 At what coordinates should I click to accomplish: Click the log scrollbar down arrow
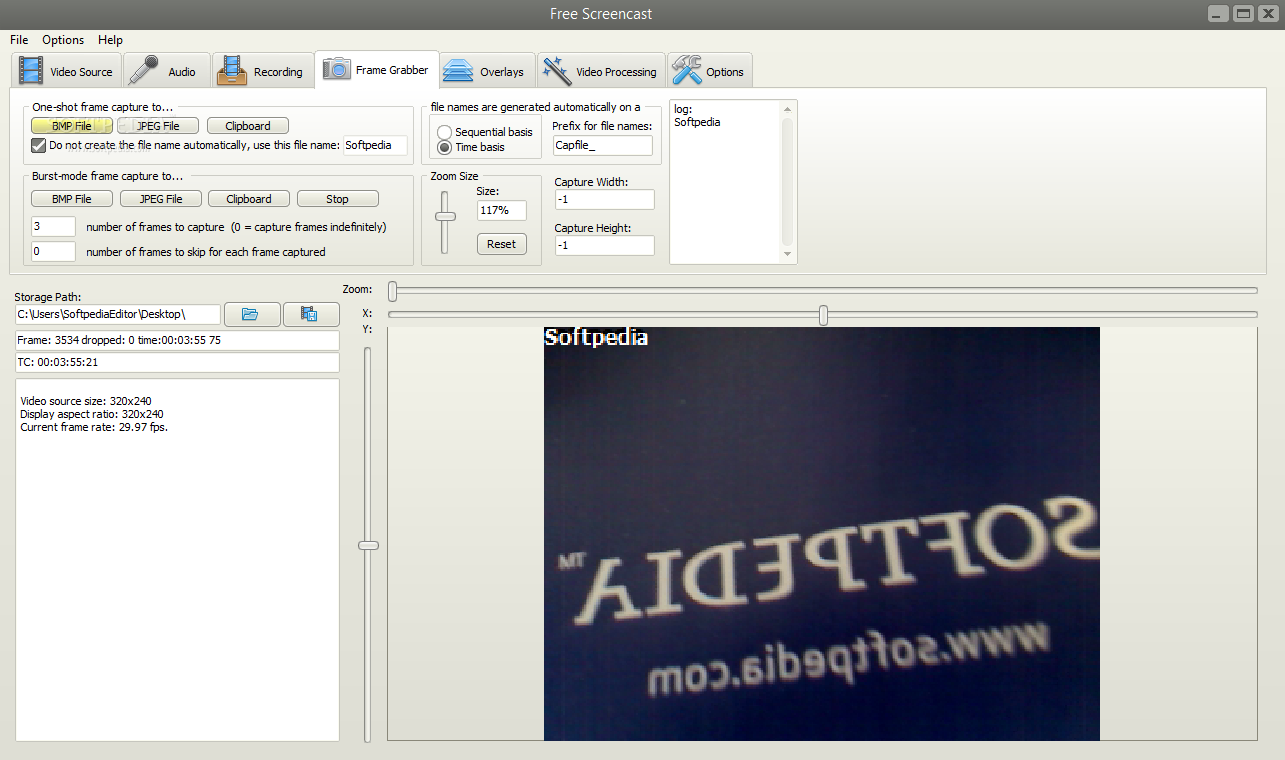click(787, 254)
